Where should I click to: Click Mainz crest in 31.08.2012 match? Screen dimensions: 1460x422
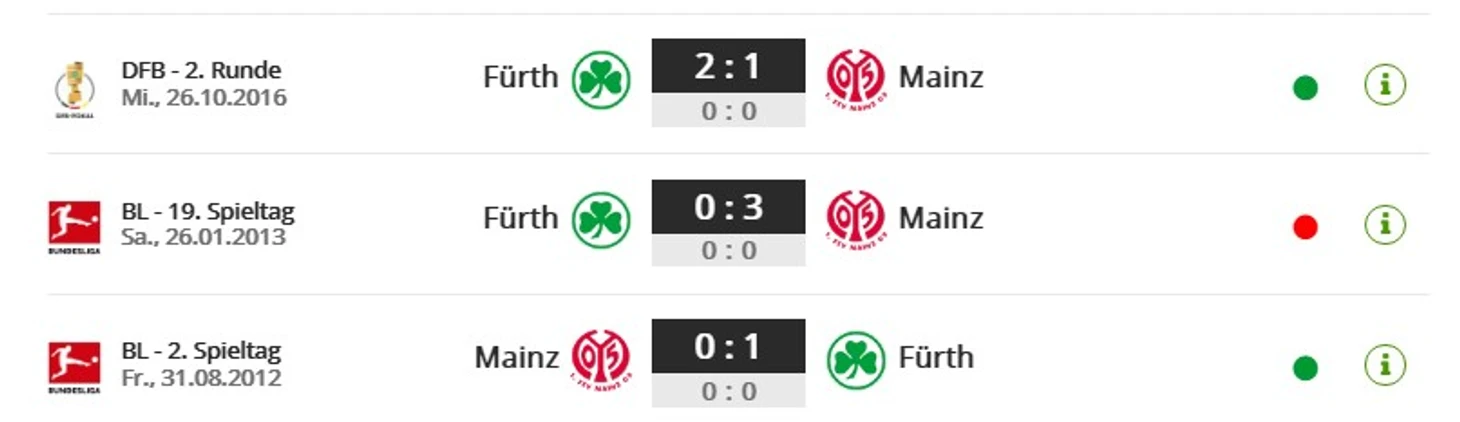point(600,359)
